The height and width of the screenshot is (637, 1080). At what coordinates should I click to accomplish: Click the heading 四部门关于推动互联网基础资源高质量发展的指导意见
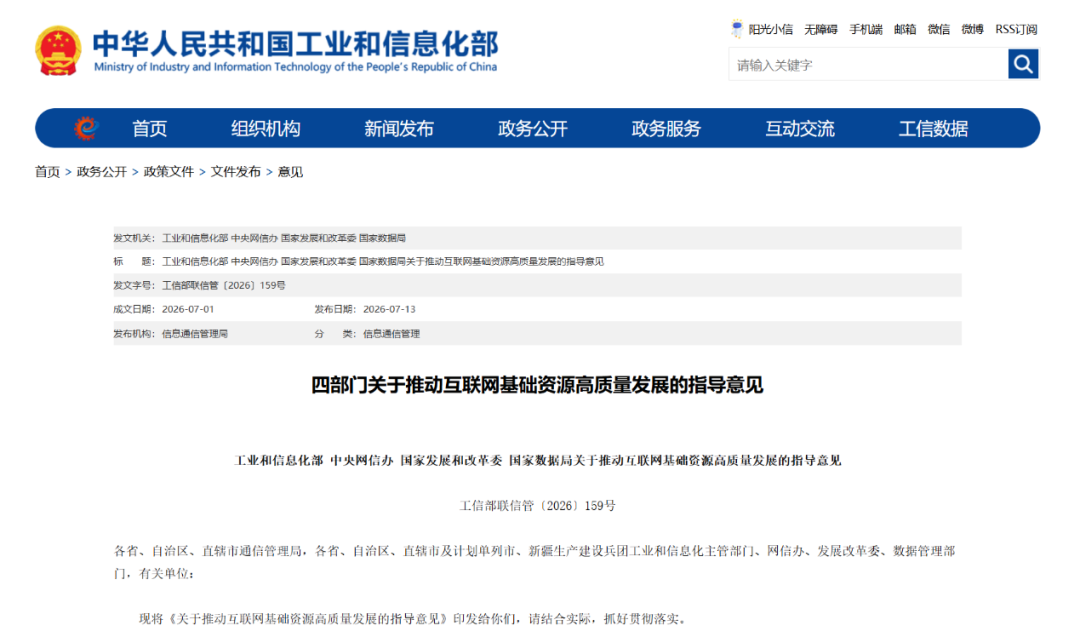(x=537, y=385)
